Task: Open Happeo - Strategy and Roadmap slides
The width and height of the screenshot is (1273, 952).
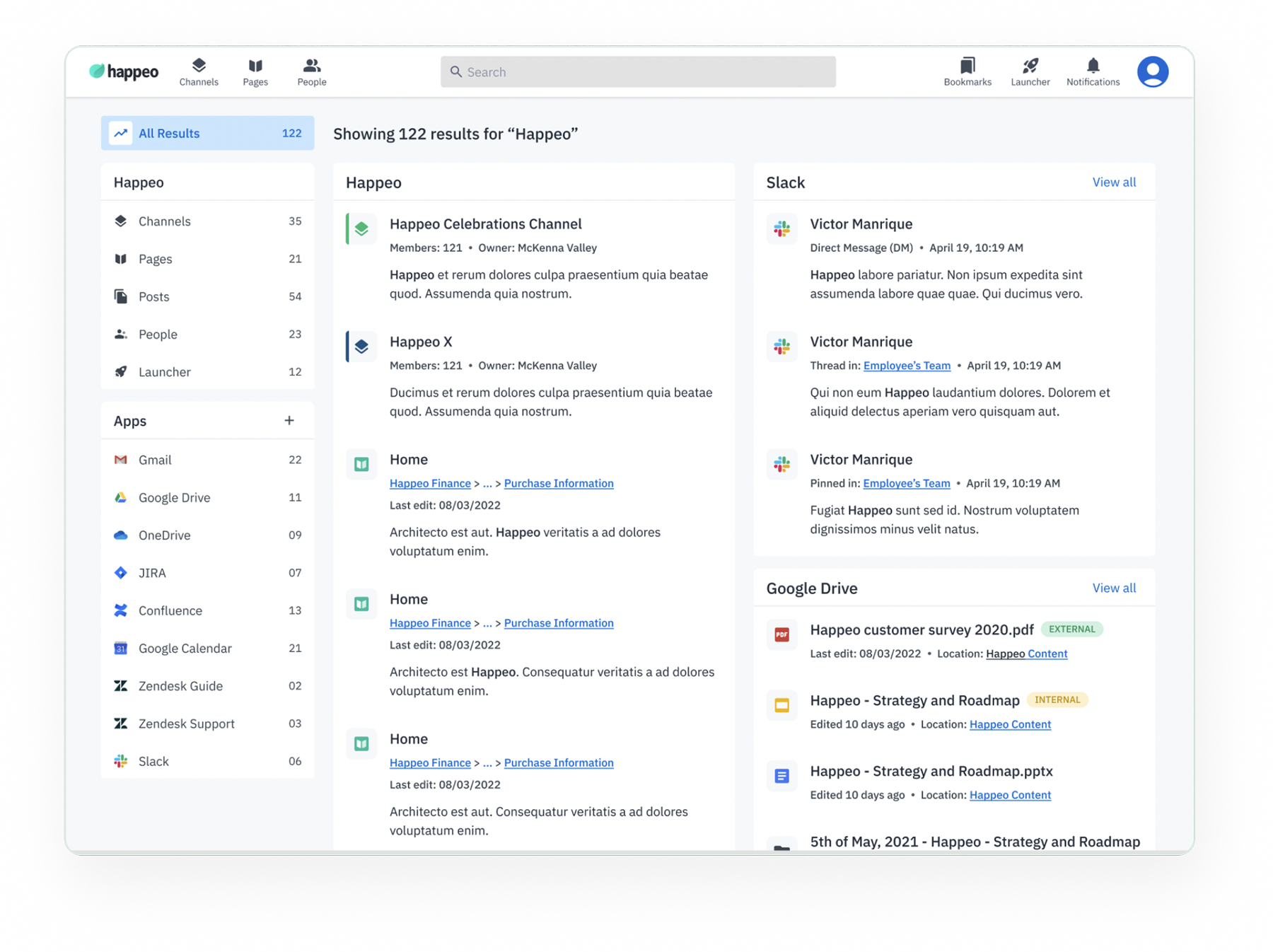Action: click(x=914, y=700)
